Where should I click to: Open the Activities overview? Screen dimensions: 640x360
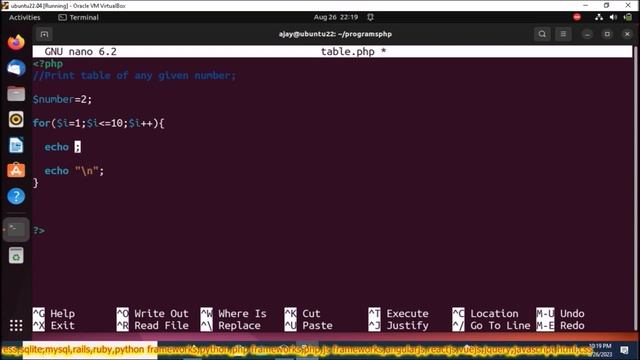click(x=24, y=17)
